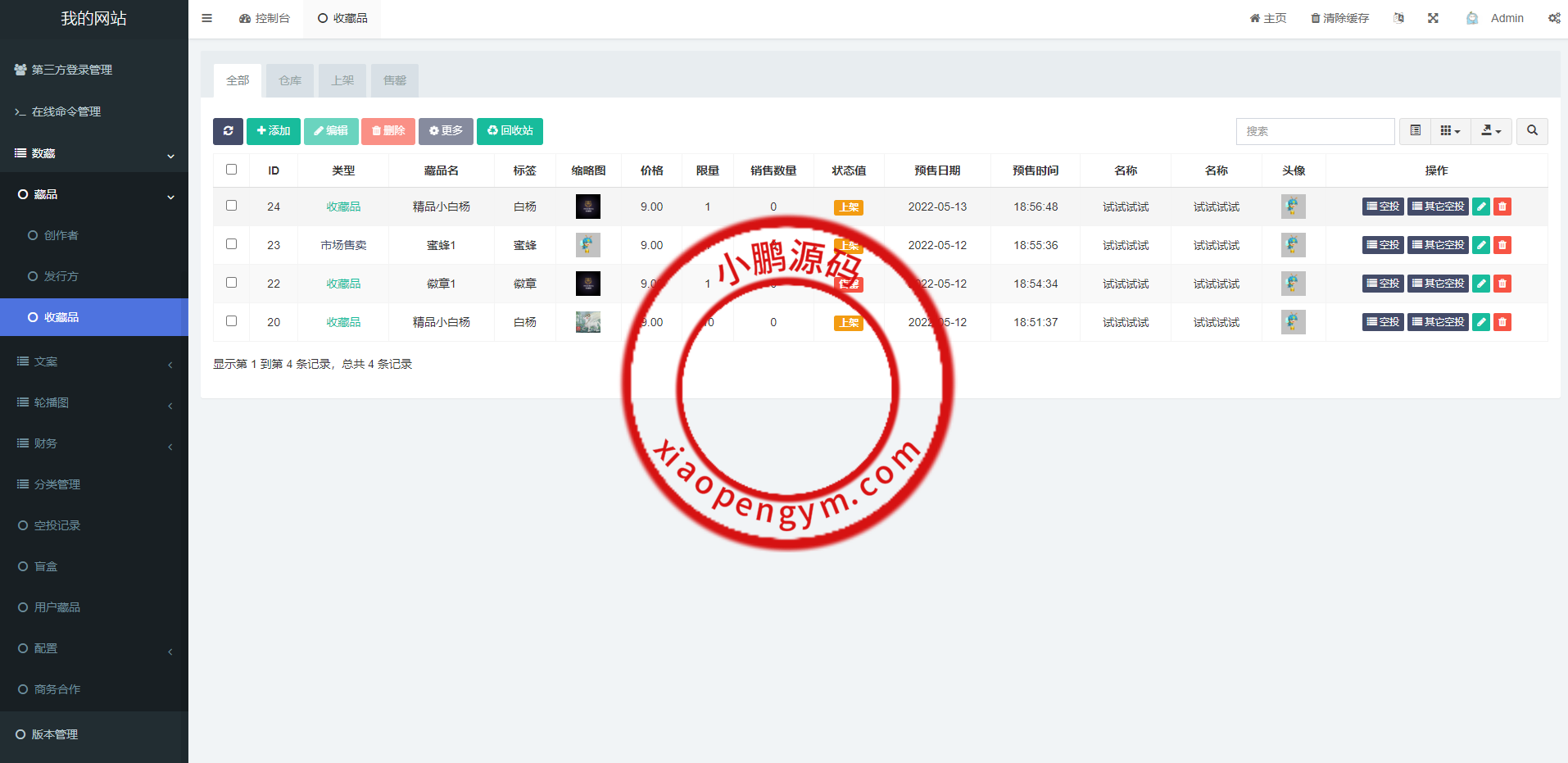This screenshot has width=1568, height=763.
Task: Click the language switch icon near Admin
Action: [x=1398, y=17]
